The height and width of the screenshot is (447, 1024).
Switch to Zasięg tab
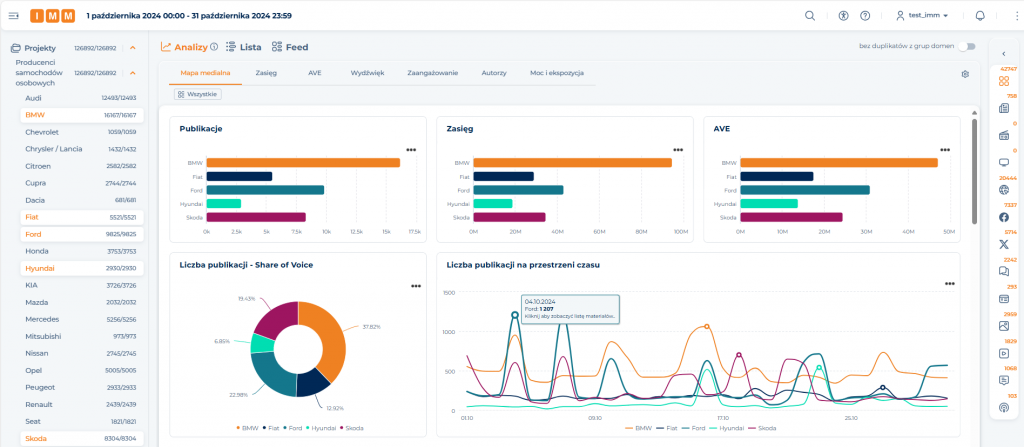(x=266, y=73)
